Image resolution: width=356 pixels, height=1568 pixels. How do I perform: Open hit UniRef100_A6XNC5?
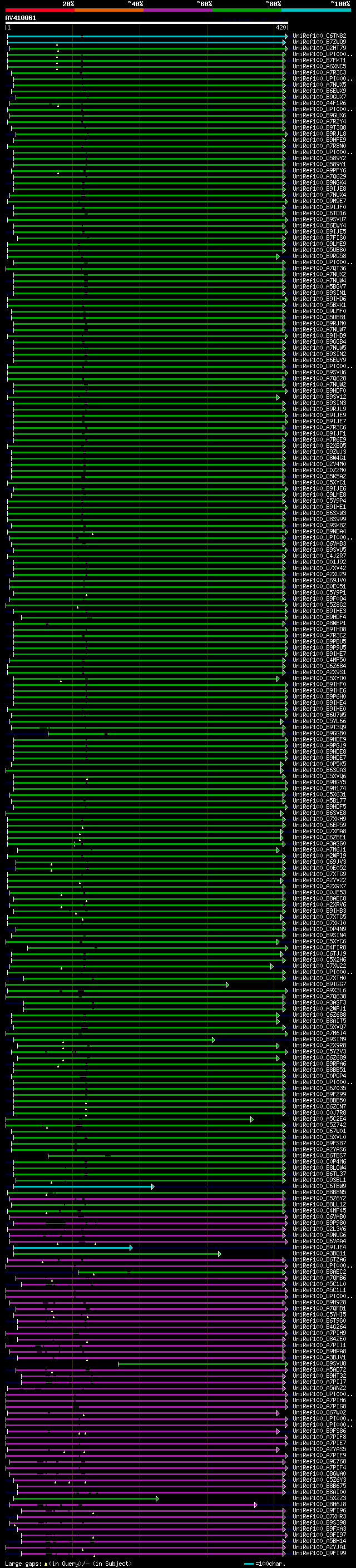tap(319, 66)
